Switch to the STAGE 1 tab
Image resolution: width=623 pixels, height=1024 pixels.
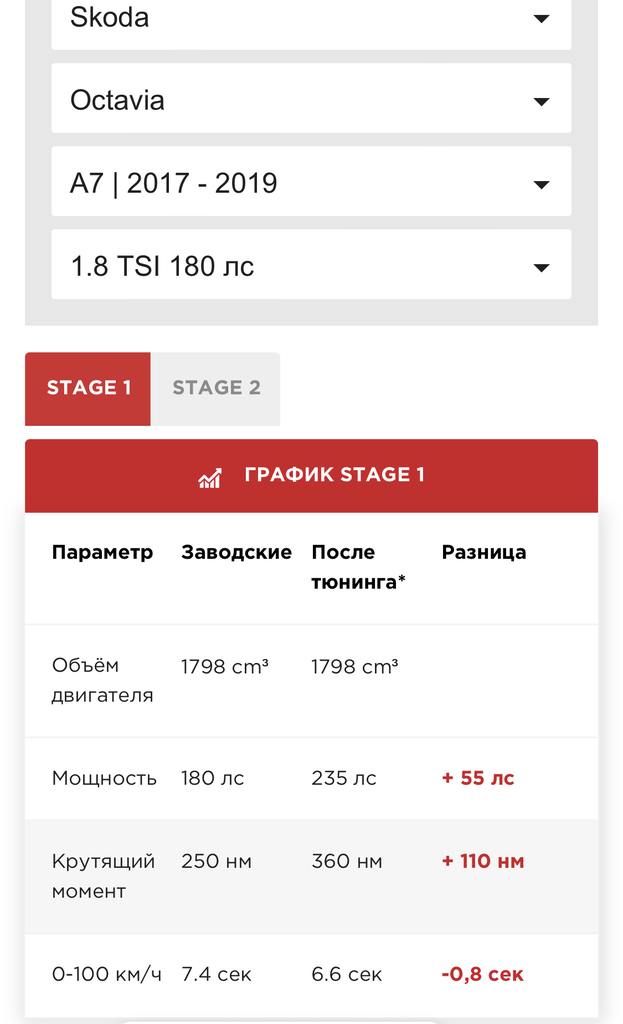[88, 388]
